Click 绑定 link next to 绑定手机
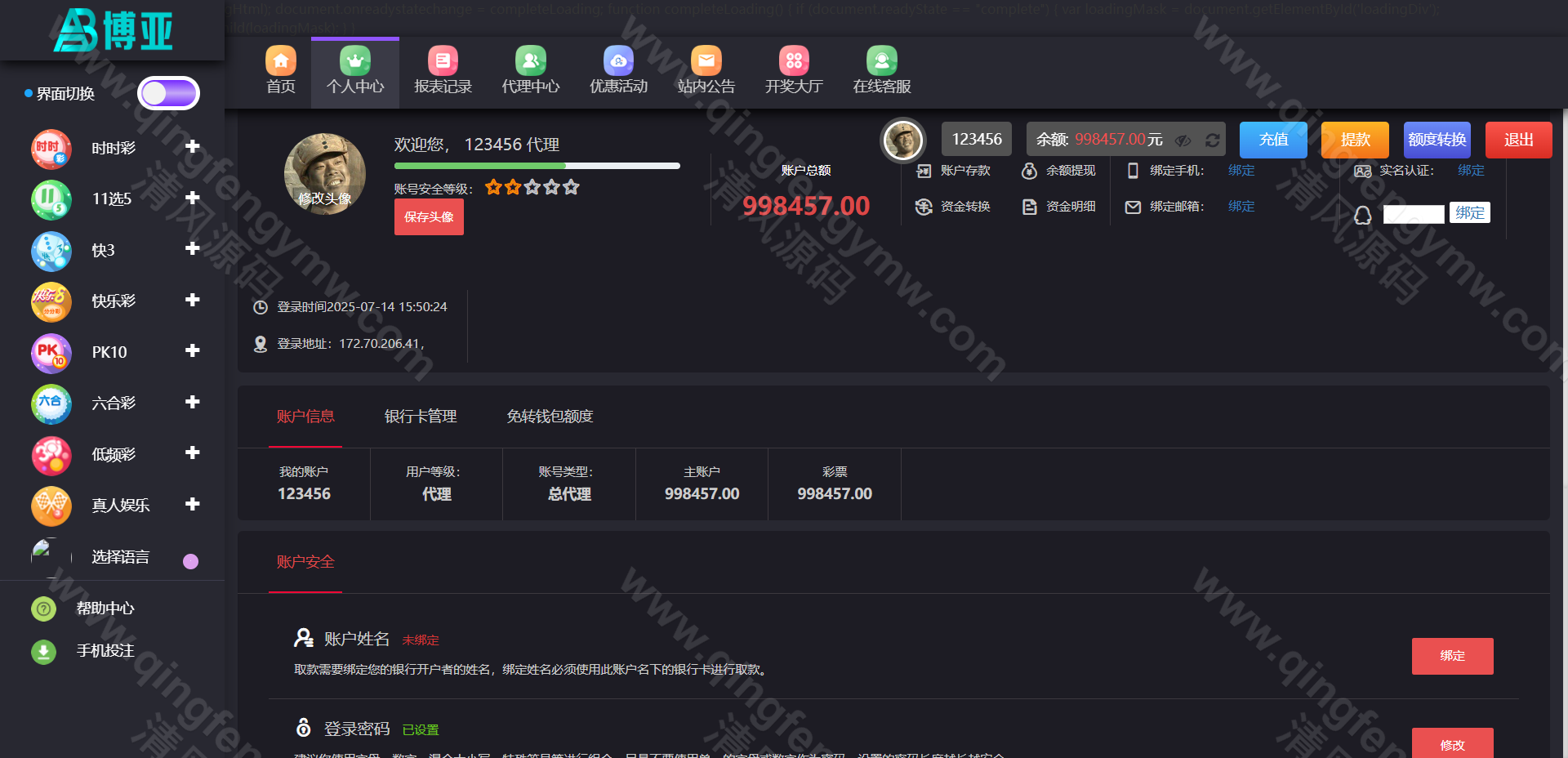The height and width of the screenshot is (758, 1568). point(1241,171)
